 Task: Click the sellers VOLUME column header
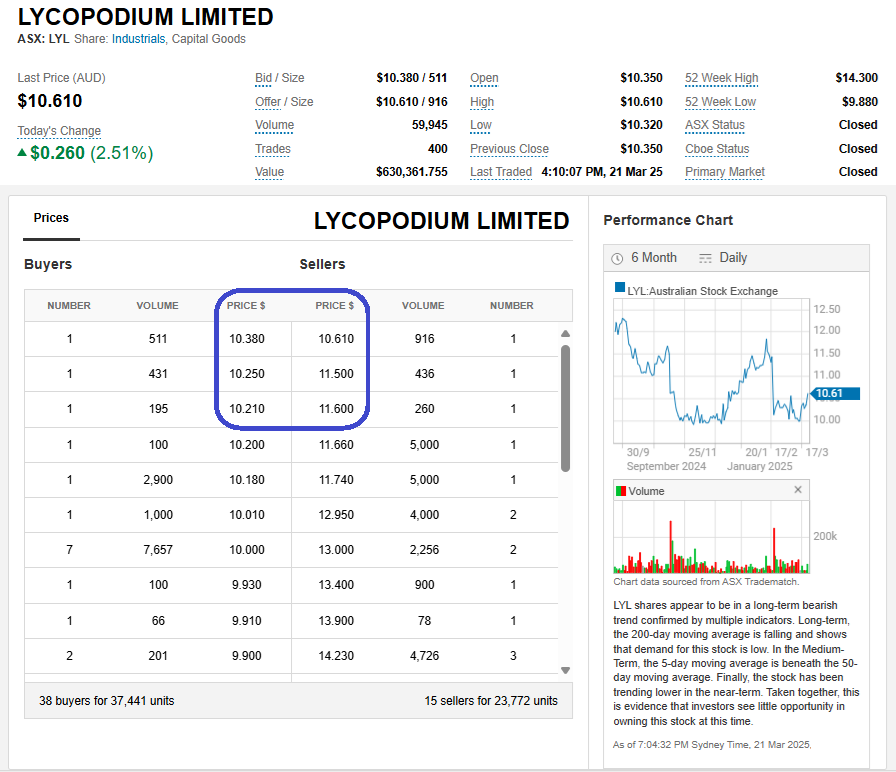coord(423,306)
